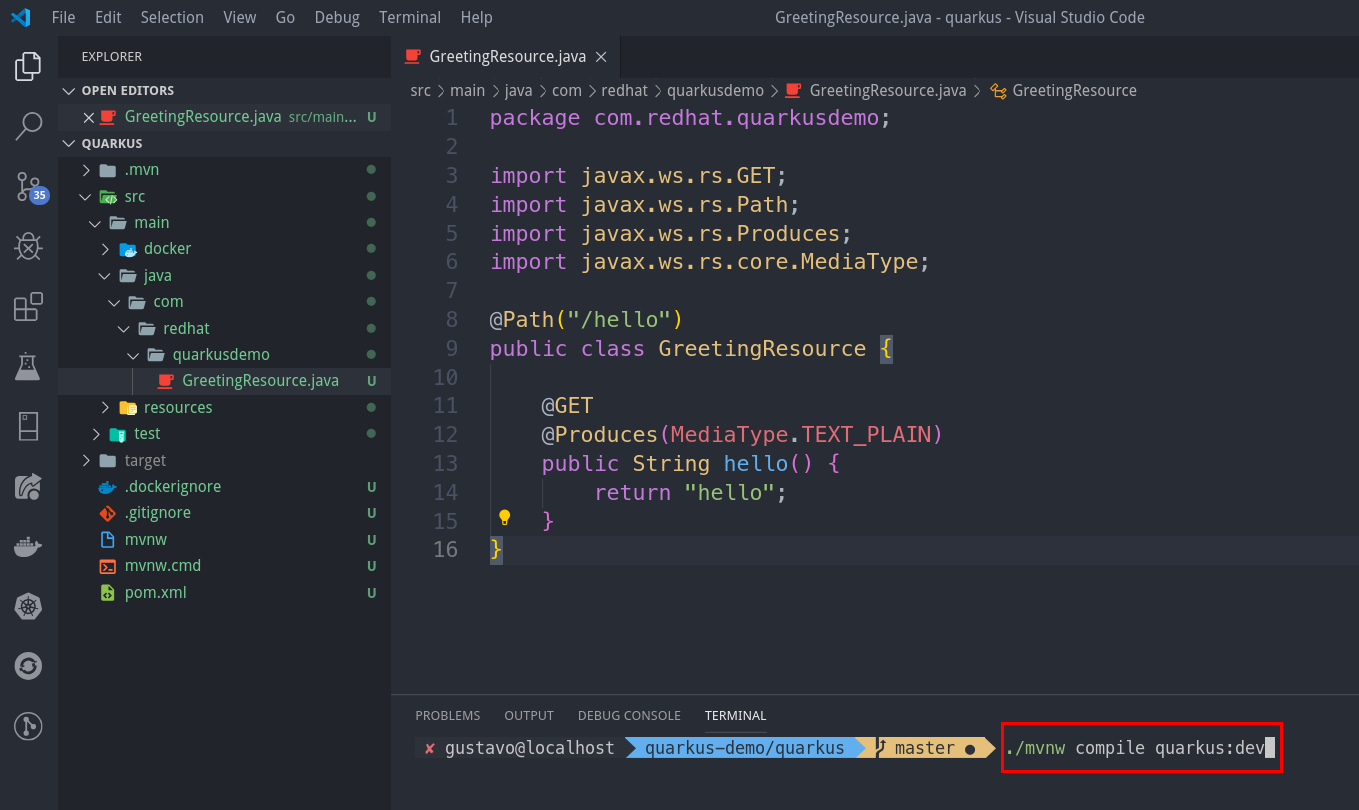
Task: Open the Search view in activity bar
Action: point(28,127)
